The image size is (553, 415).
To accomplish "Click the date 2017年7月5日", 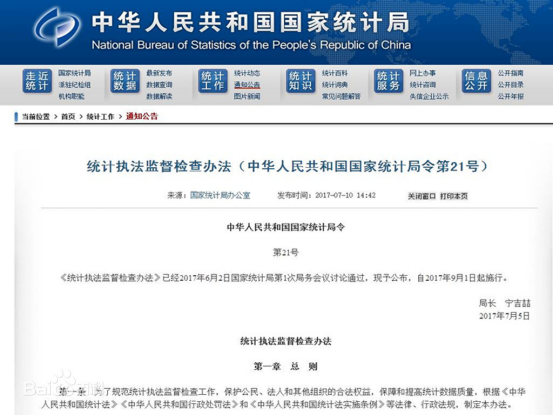I will [504, 316].
